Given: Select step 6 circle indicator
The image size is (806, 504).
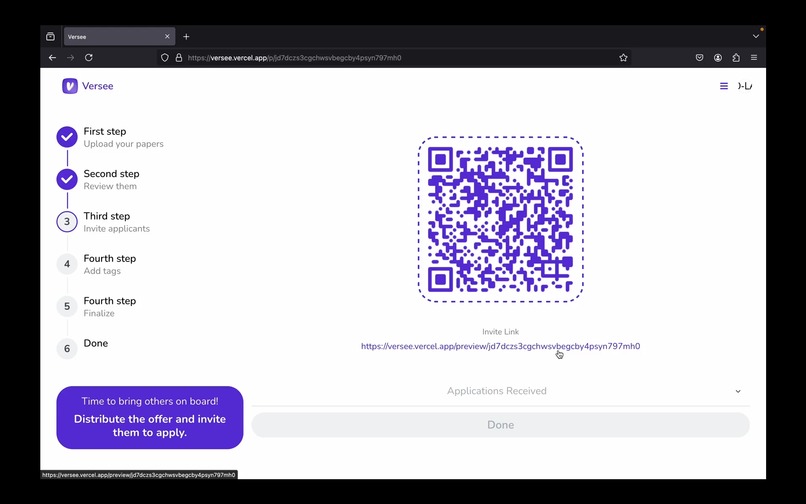Looking at the screenshot, I should (x=67, y=348).
